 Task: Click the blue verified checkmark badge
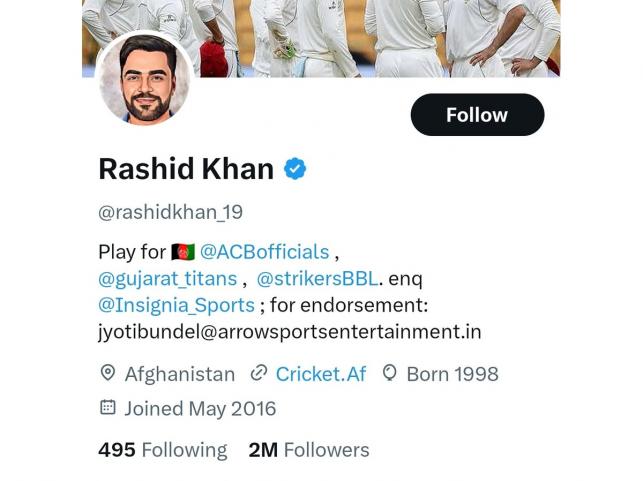(295, 169)
